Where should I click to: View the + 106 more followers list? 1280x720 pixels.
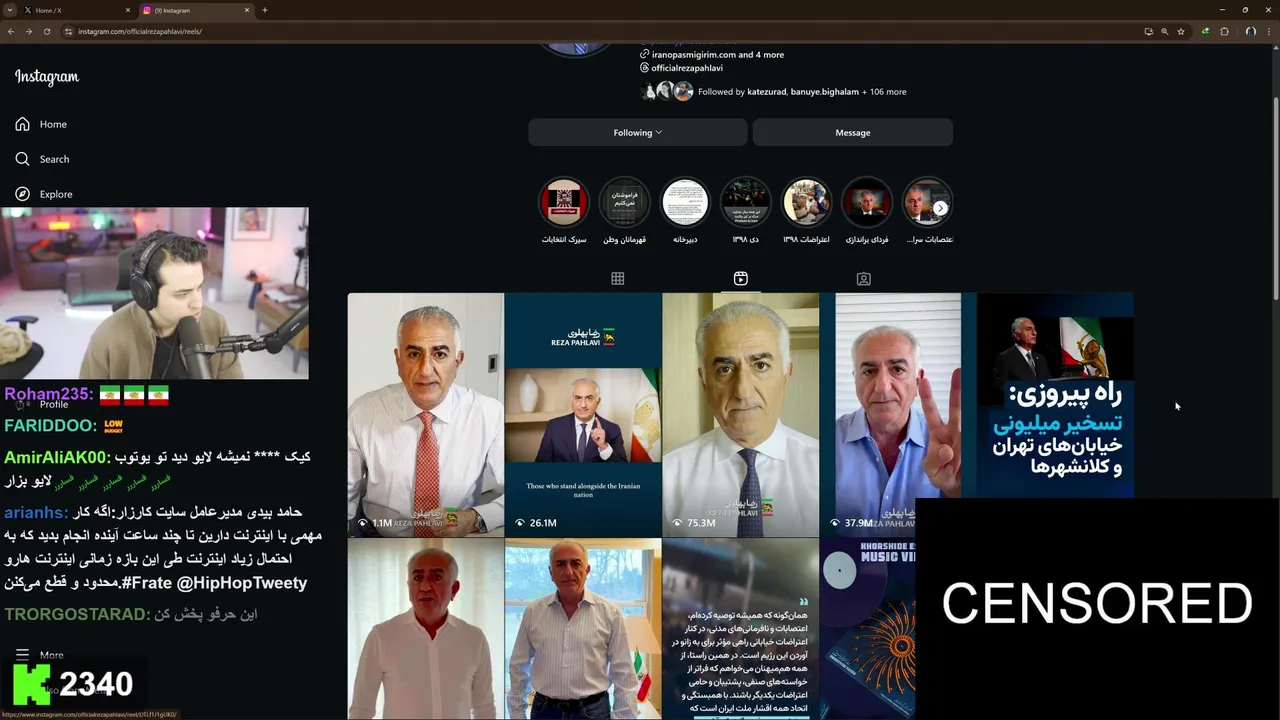tap(884, 92)
